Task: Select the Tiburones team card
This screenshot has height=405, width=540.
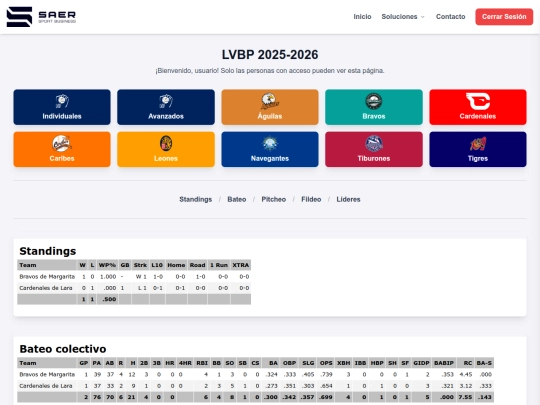Action: (x=374, y=149)
